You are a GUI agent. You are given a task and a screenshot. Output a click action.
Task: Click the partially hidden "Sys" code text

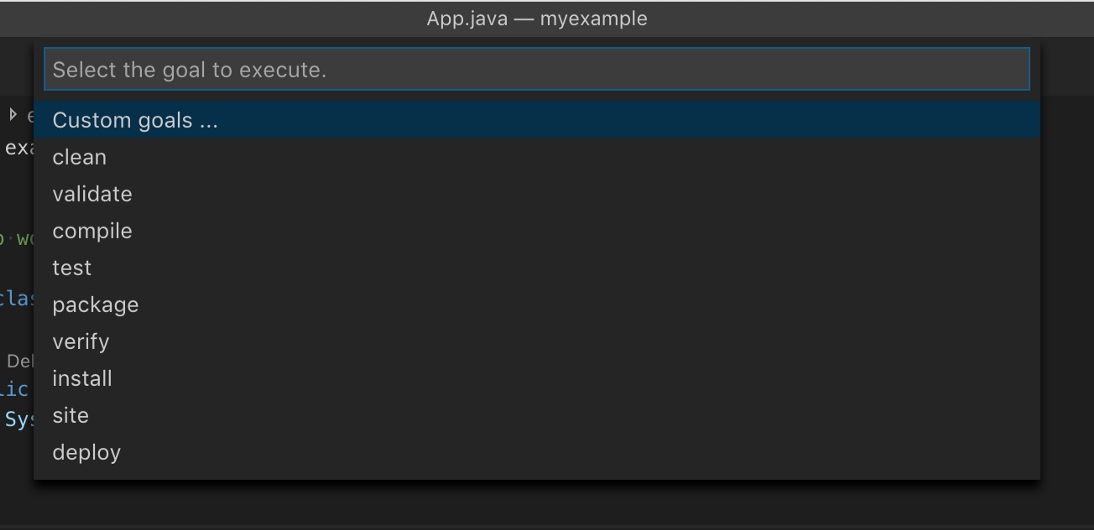click(18, 419)
